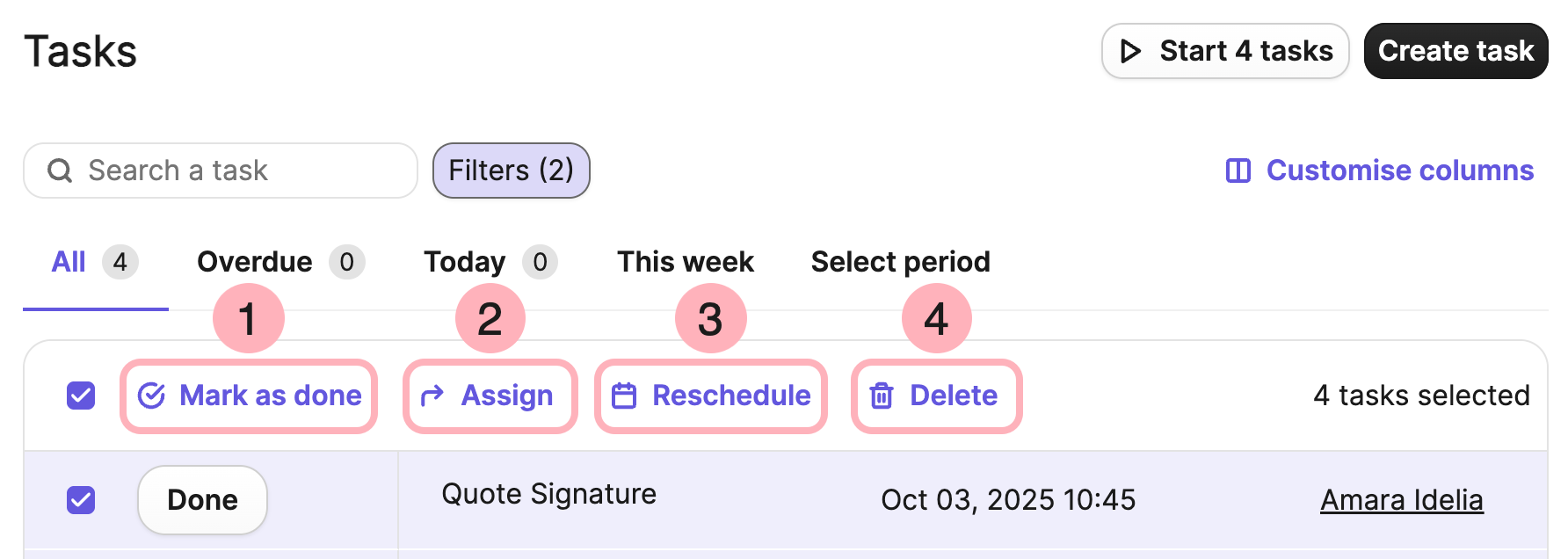Switch to the This week tab
Viewport: 1568px width, 559px height.
point(685,261)
